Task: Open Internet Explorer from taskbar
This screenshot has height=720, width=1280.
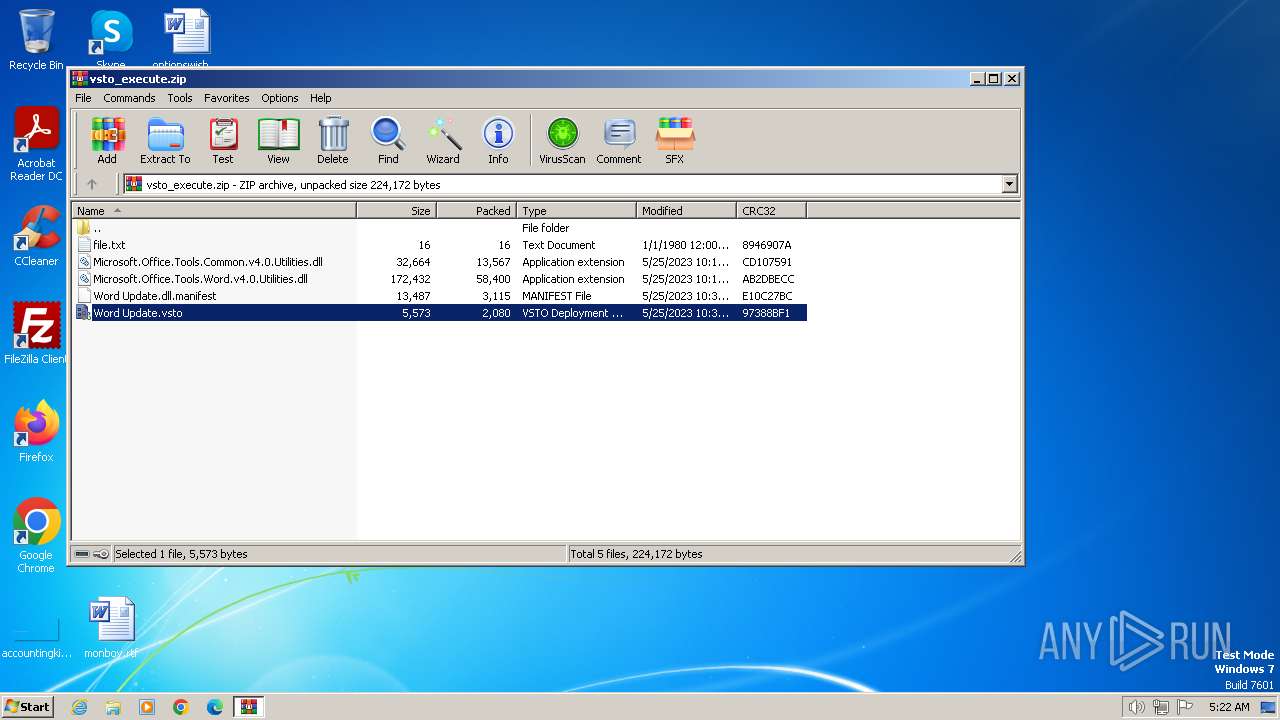Action: 79,707
